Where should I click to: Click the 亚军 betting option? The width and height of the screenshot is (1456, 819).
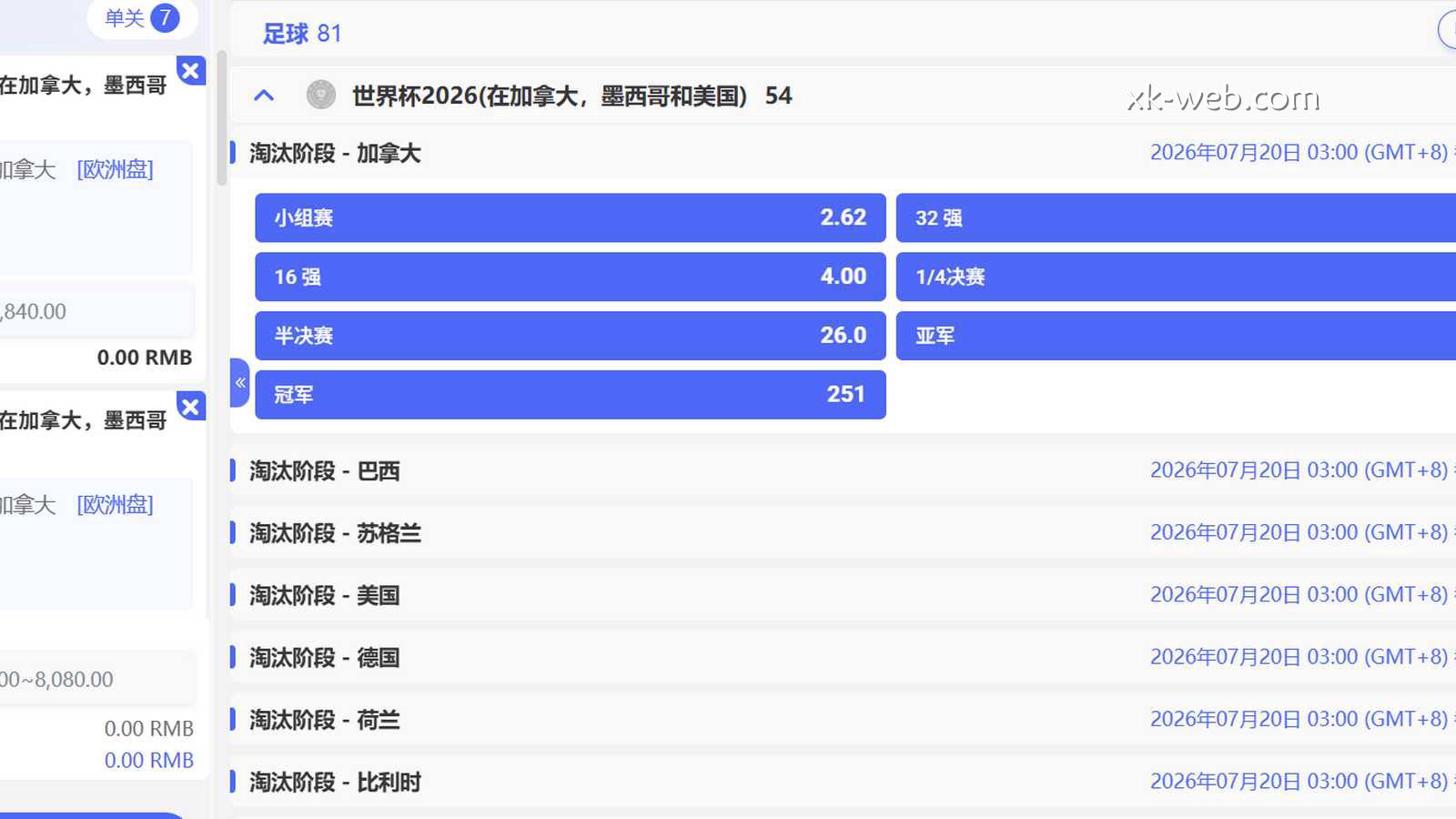(1174, 335)
